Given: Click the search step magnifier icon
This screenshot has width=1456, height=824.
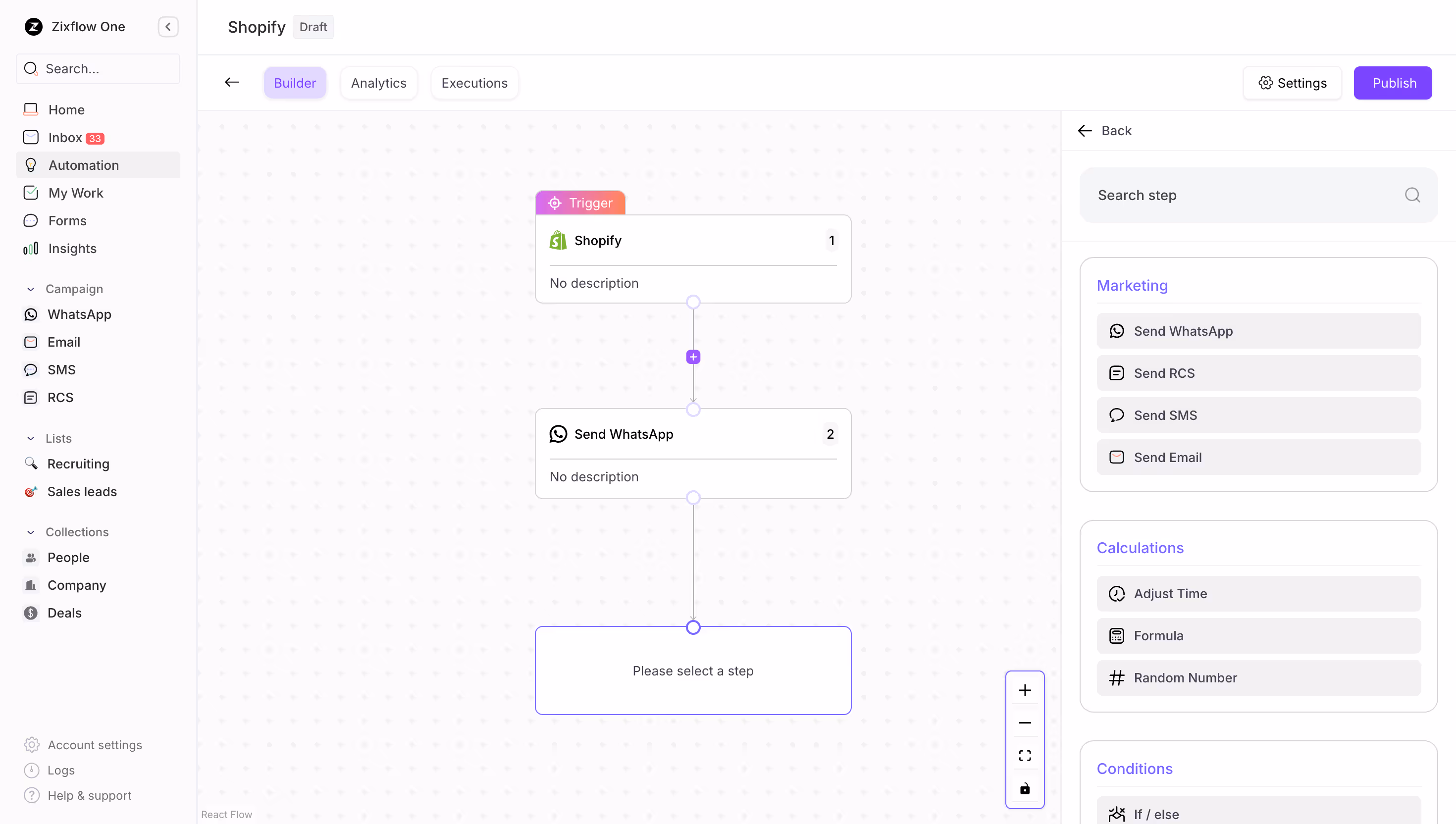Looking at the screenshot, I should tap(1412, 195).
